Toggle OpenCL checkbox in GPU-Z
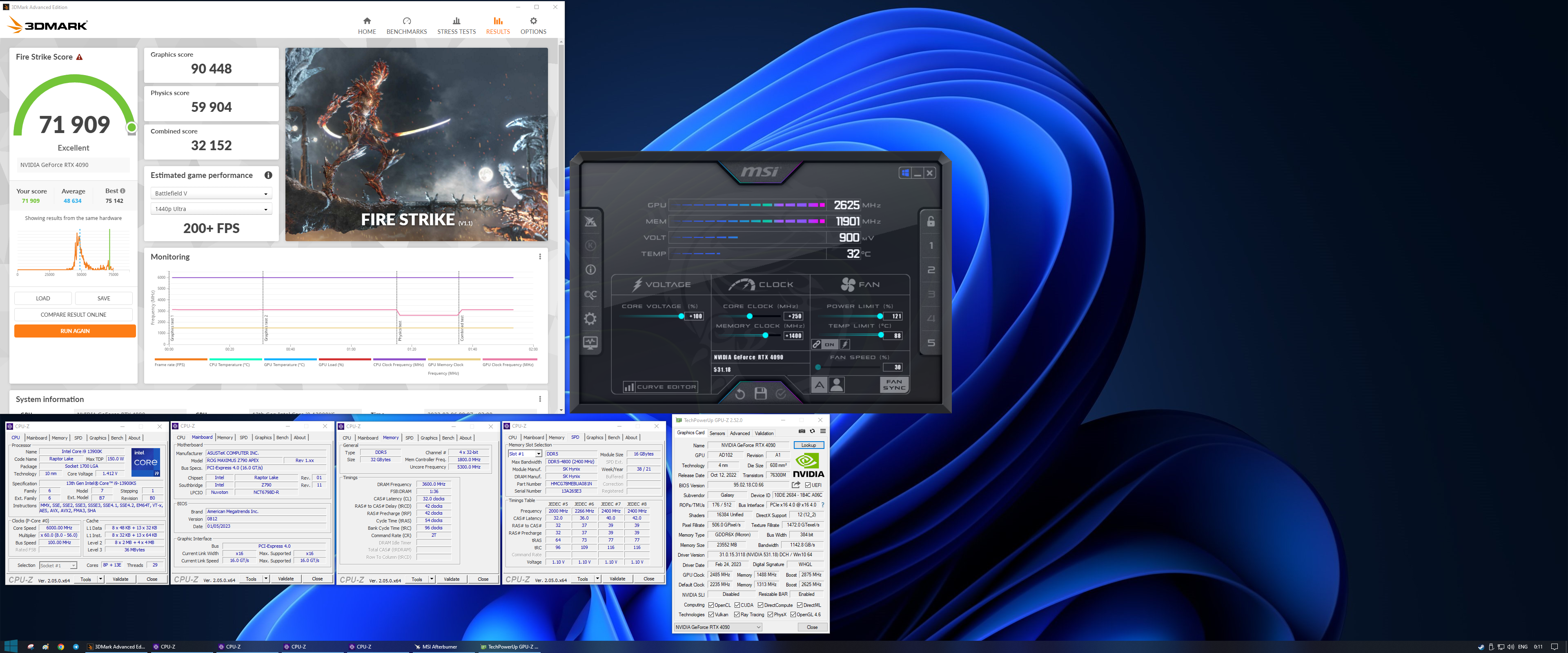This screenshot has height=653, width=1568. tap(711, 606)
